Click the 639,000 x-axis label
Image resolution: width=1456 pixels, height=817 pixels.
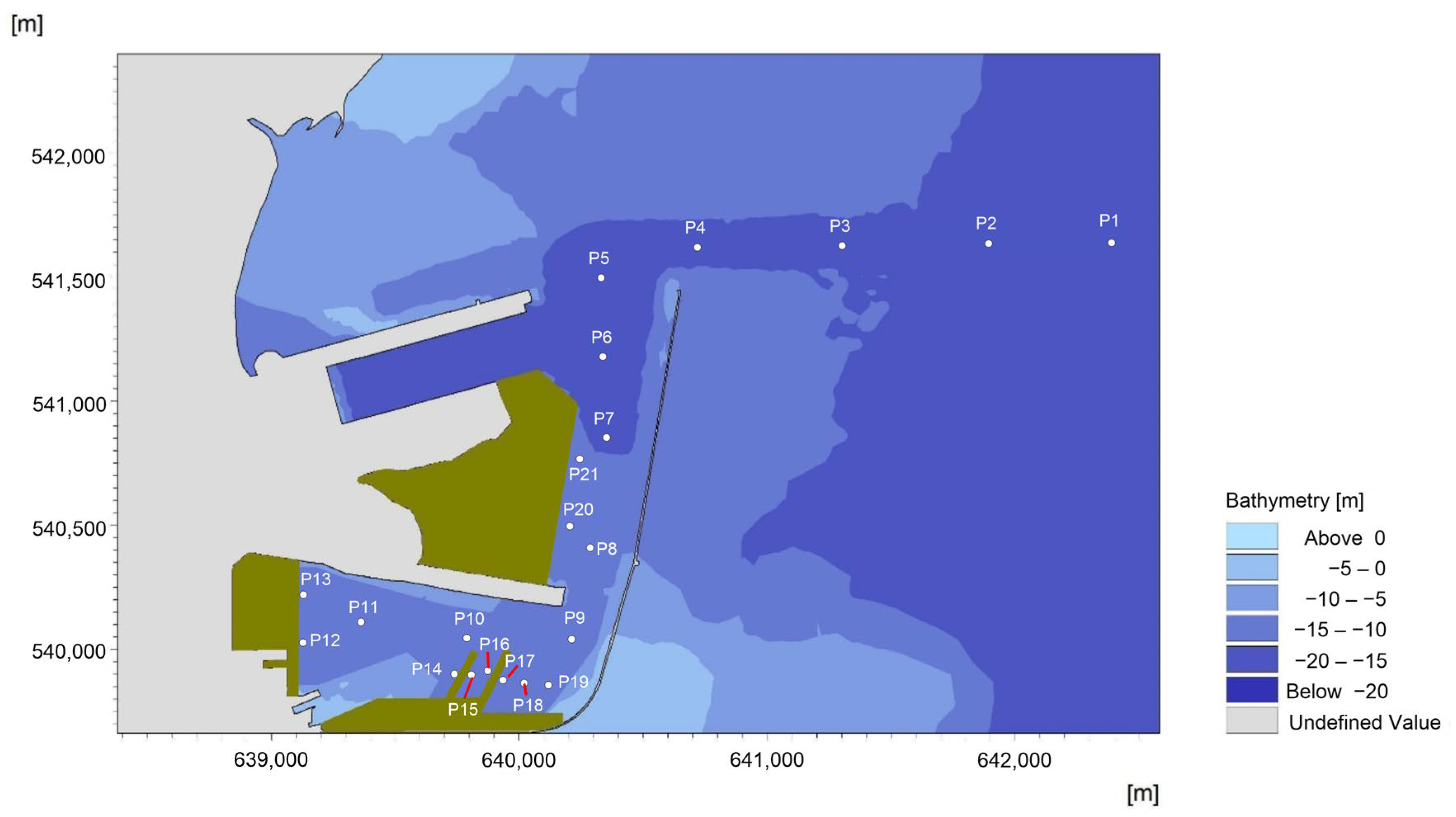271,760
